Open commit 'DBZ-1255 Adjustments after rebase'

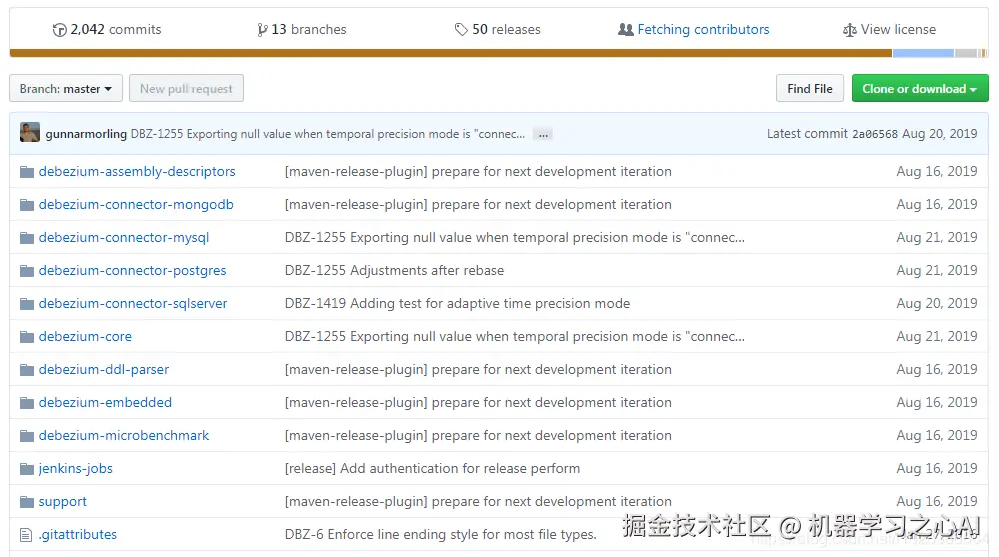[394, 271]
